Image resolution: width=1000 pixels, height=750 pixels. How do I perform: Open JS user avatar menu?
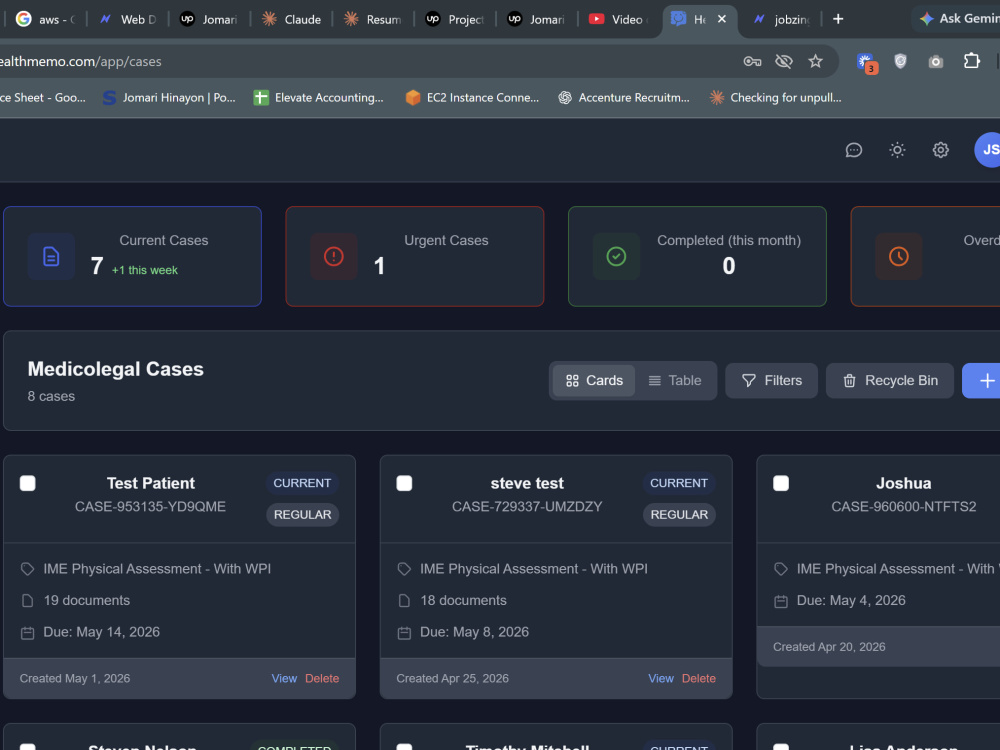(x=988, y=150)
